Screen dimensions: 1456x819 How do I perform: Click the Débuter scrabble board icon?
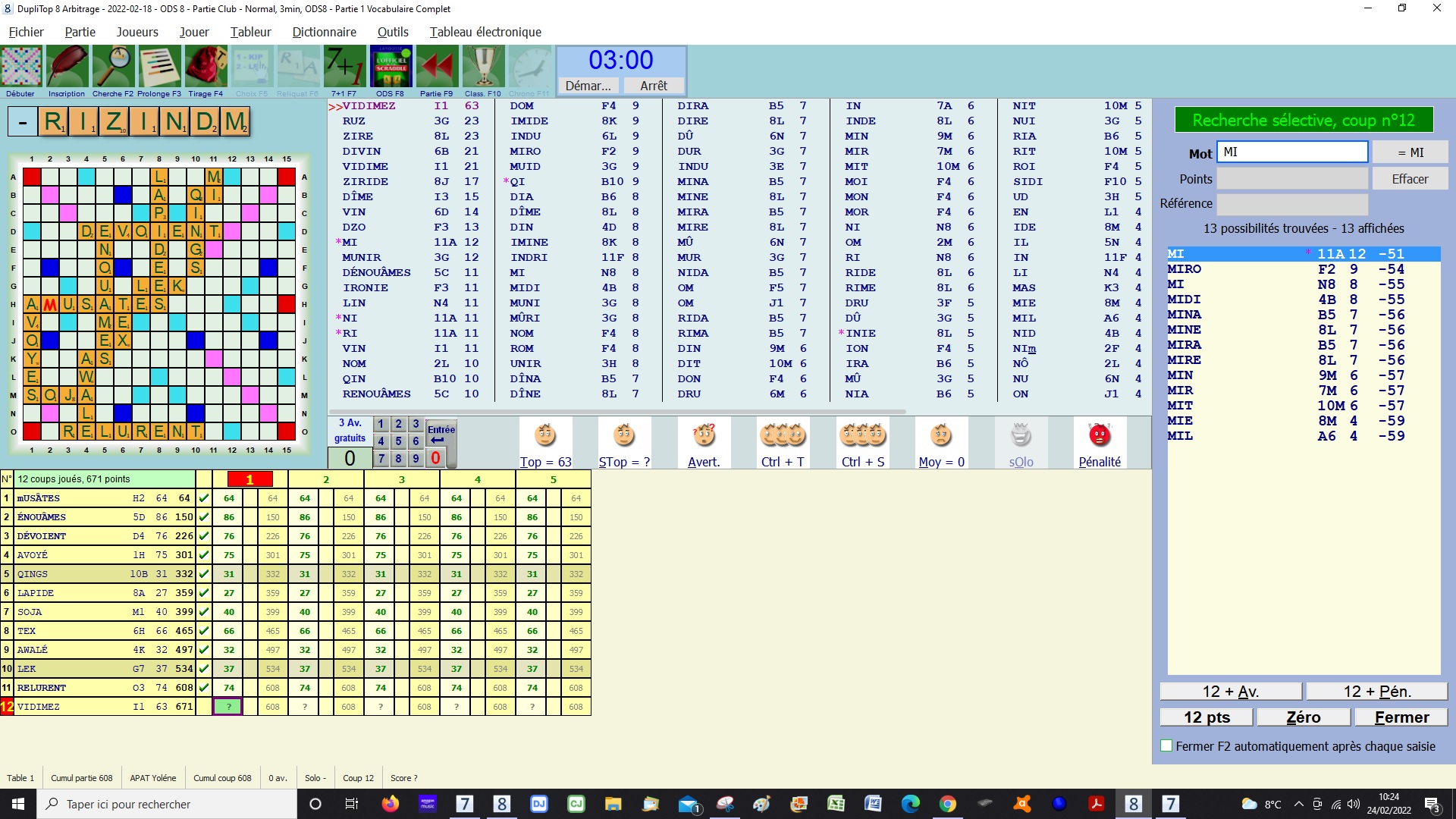pos(21,67)
